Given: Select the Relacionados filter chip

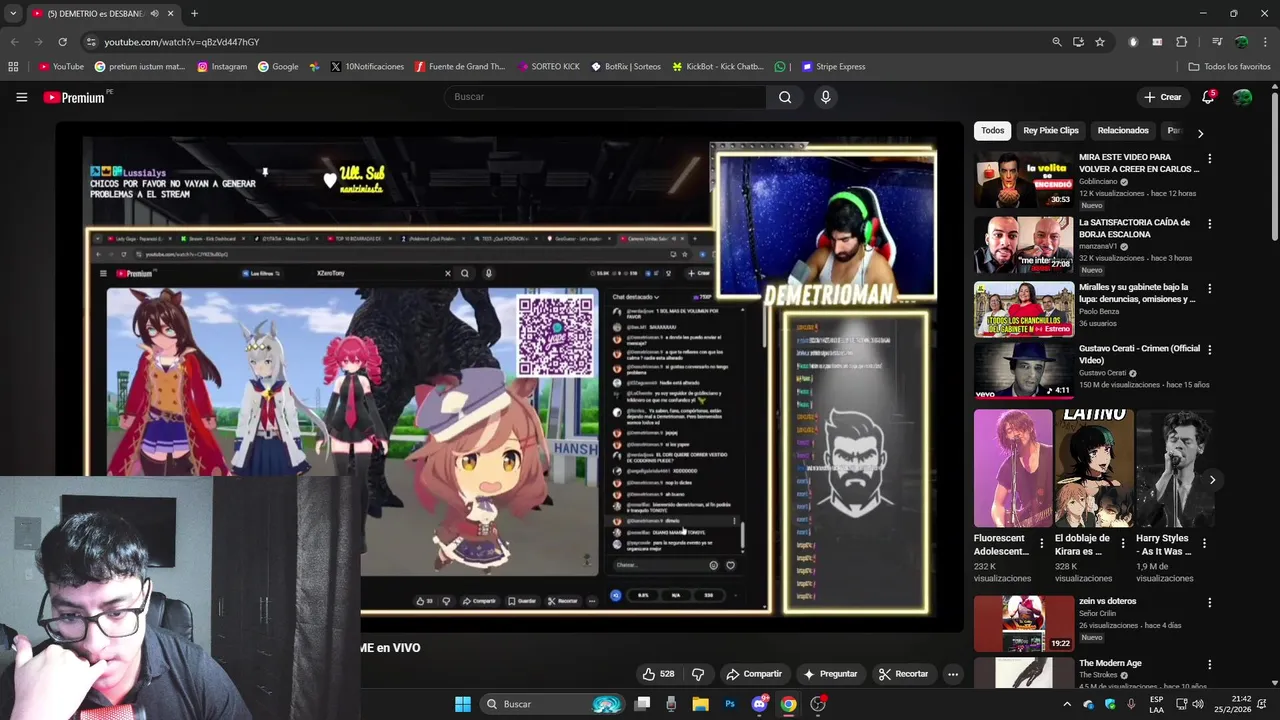Looking at the screenshot, I should [x=1123, y=130].
